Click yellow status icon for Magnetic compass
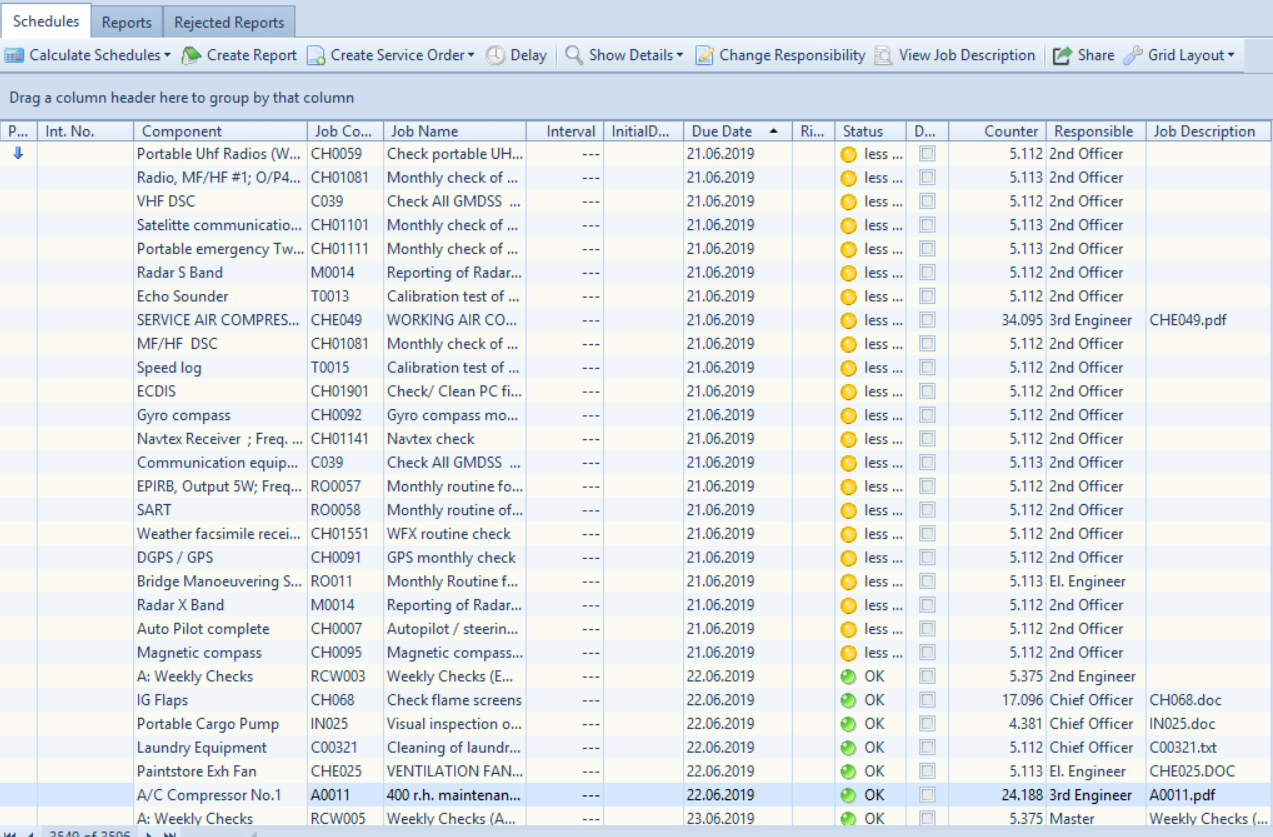This screenshot has height=837, width=1273. coord(848,652)
